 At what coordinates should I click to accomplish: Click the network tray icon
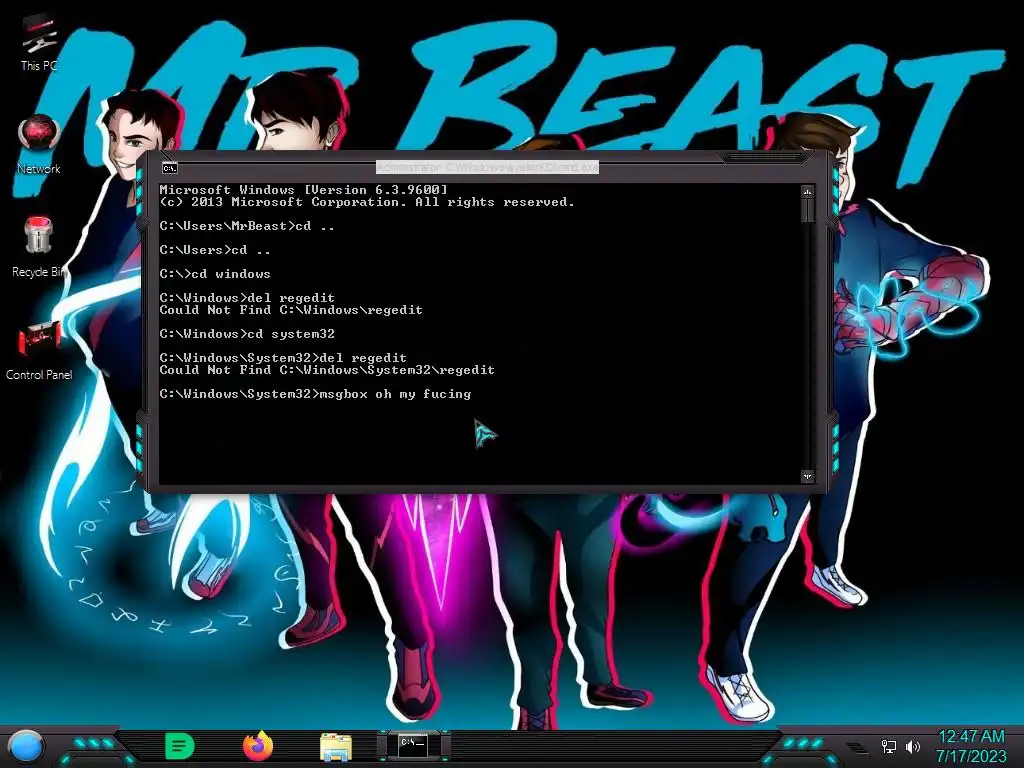888,746
